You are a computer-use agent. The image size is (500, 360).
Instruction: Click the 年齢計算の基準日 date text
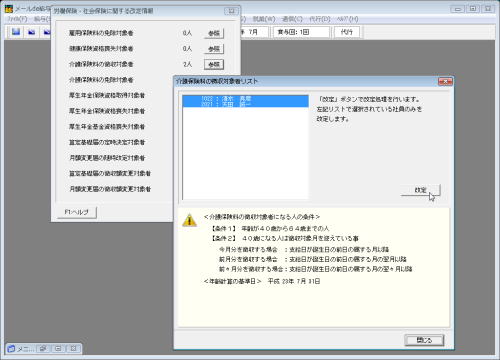[x=294, y=281]
